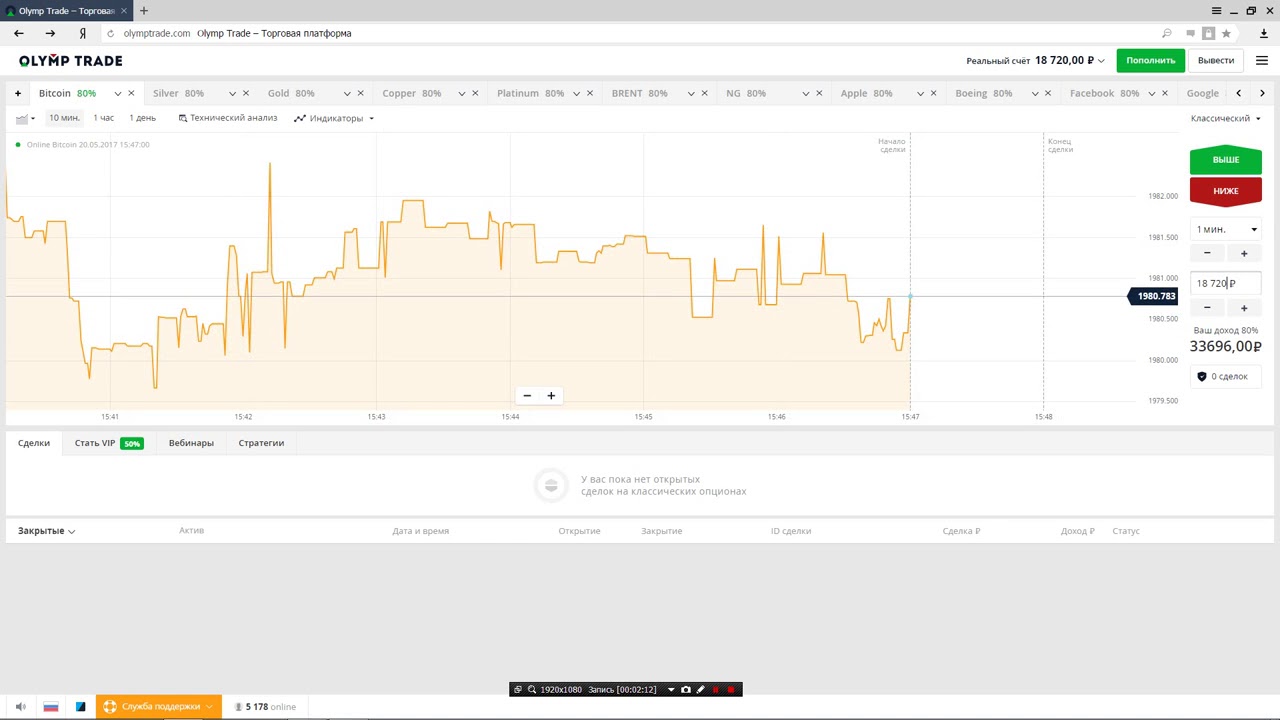Click the lock protect icon in address bar
This screenshot has width=1280, height=720.
1208,33
